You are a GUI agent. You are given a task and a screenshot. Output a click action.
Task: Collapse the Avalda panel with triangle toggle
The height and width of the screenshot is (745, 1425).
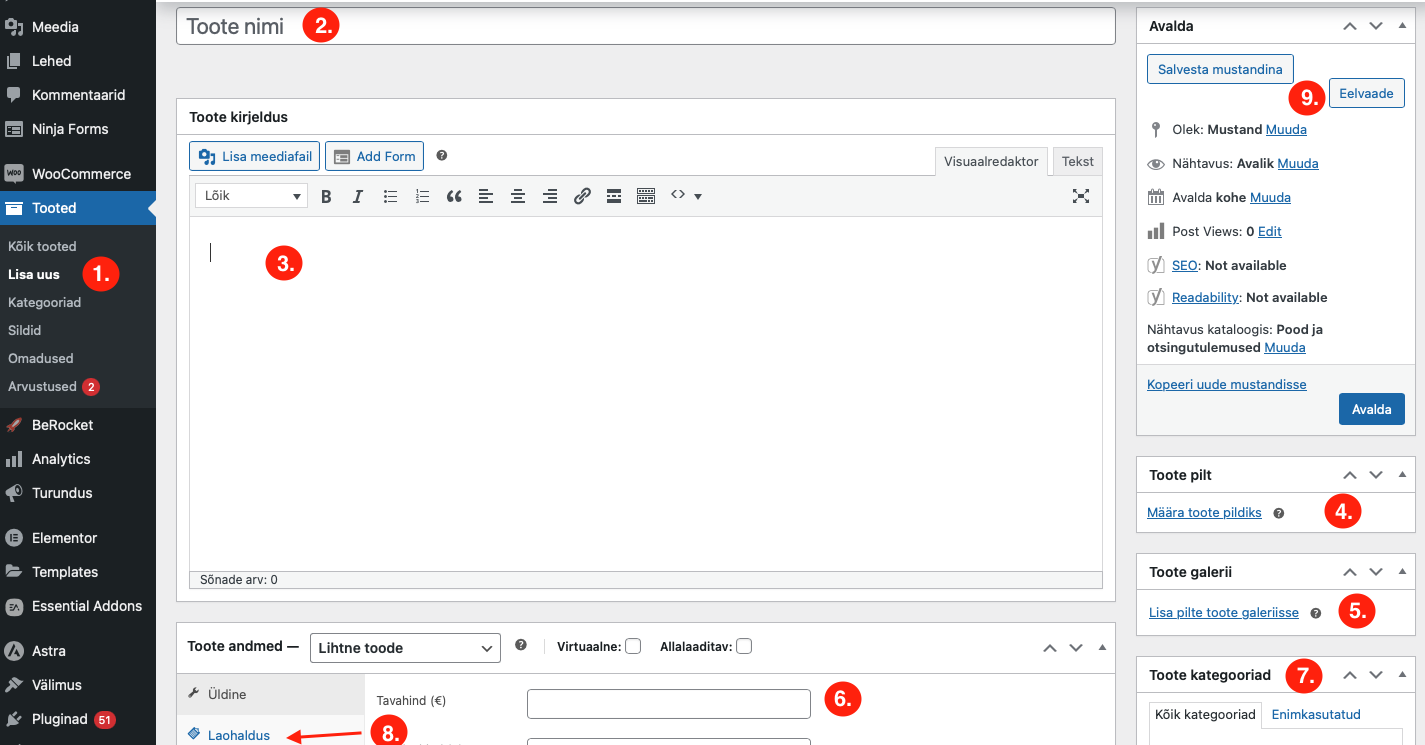point(1402,25)
